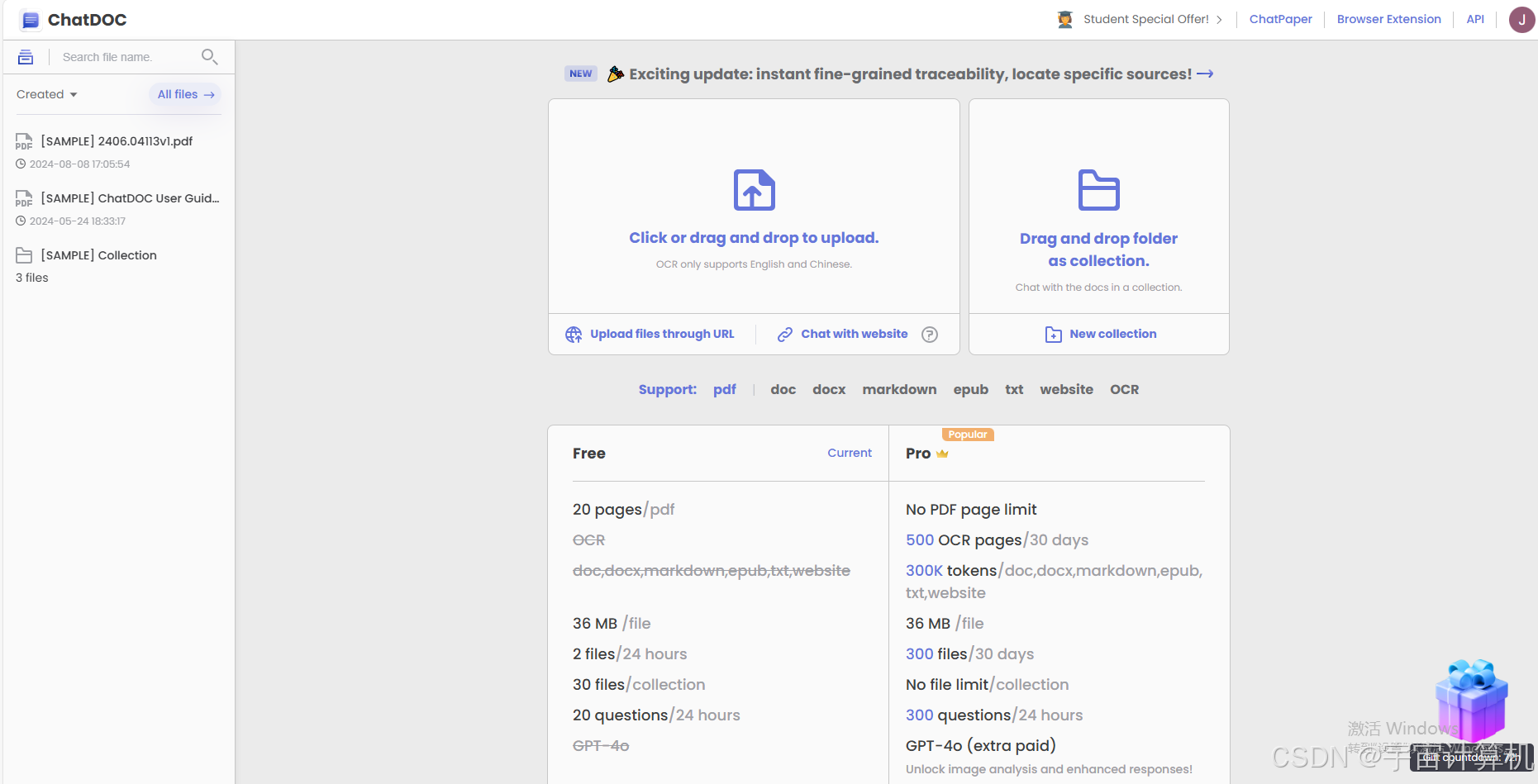Image resolution: width=1538 pixels, height=784 pixels.
Task: Click the help question mark icon
Action: point(930,335)
